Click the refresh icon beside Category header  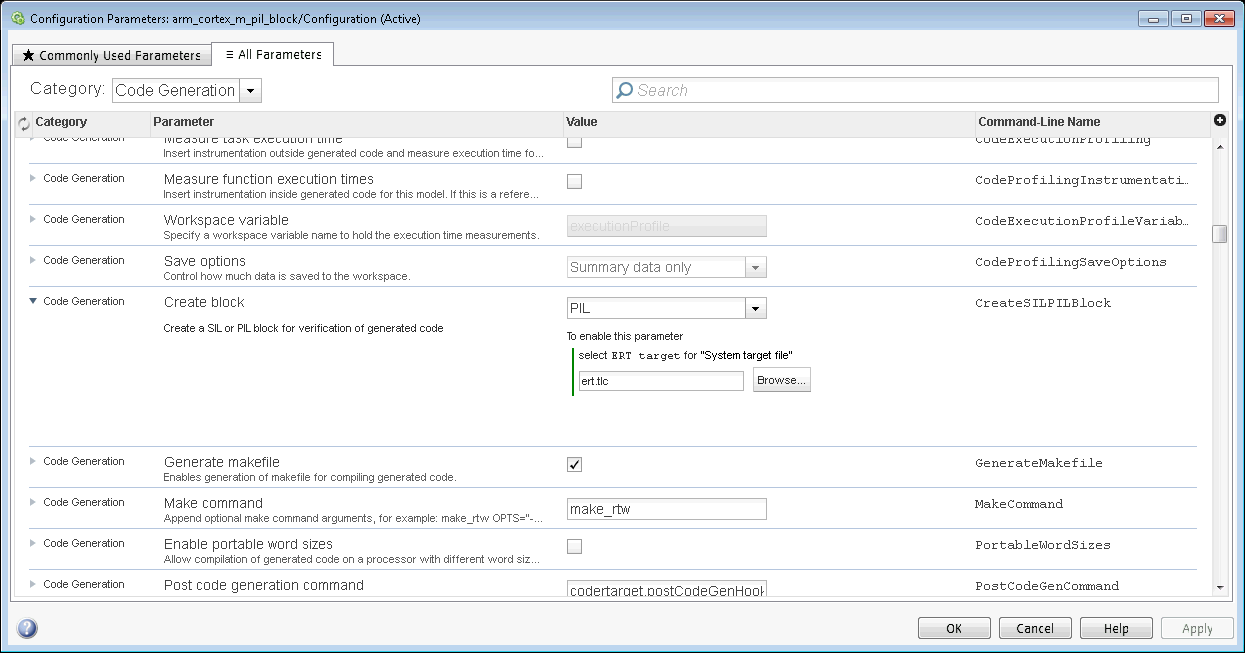24,124
